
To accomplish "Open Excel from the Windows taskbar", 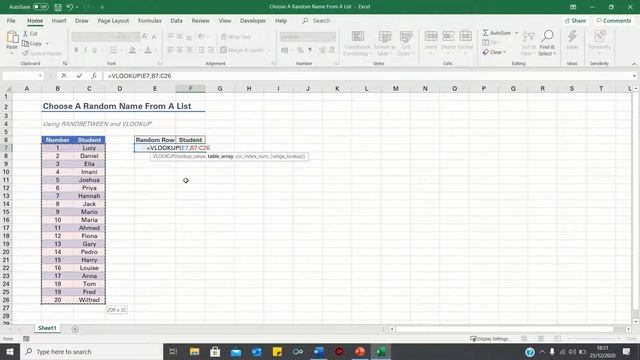I will [380, 351].
